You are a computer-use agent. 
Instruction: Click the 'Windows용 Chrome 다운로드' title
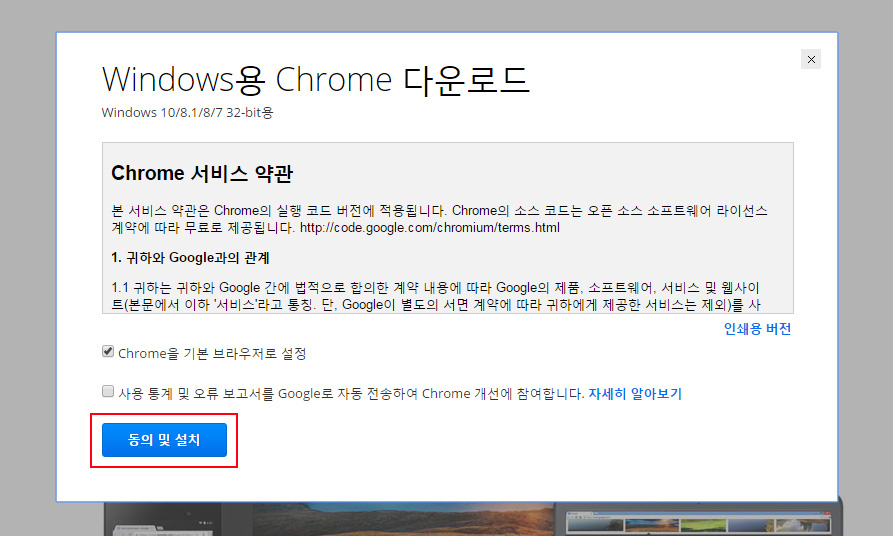(x=316, y=79)
